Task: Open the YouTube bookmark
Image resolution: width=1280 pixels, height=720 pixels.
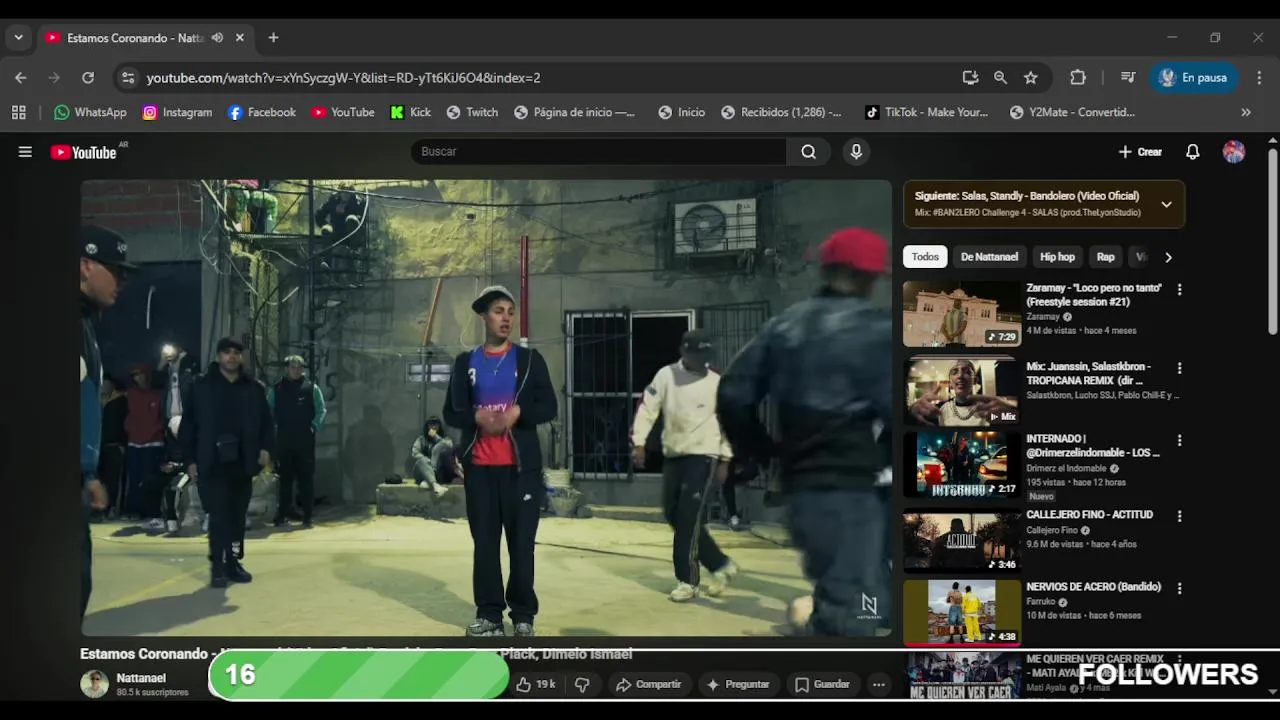Action: click(343, 112)
